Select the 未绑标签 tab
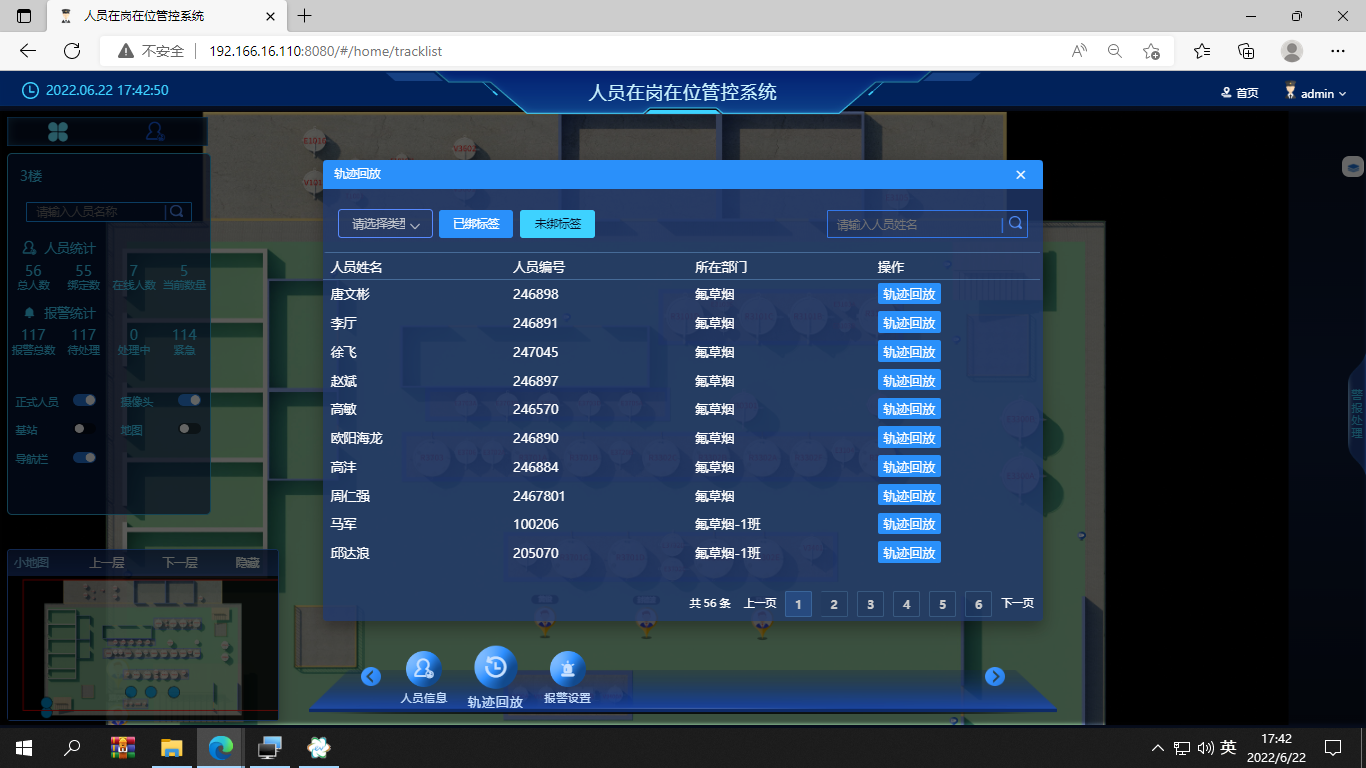The image size is (1366, 768). [557, 224]
